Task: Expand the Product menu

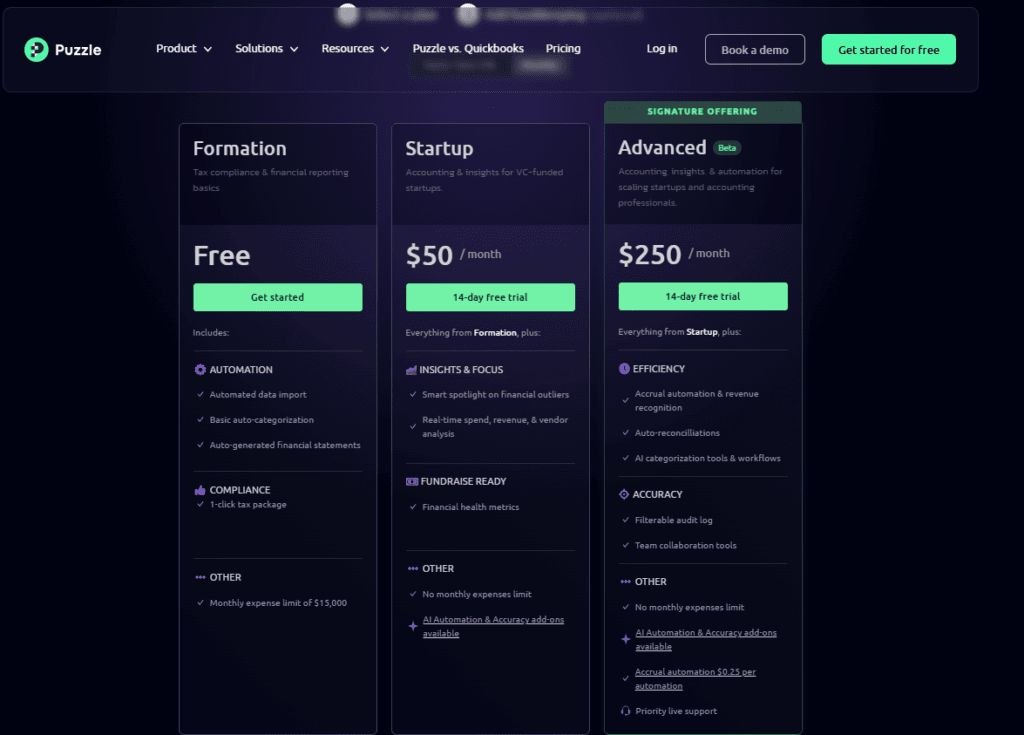Action: [x=184, y=49]
